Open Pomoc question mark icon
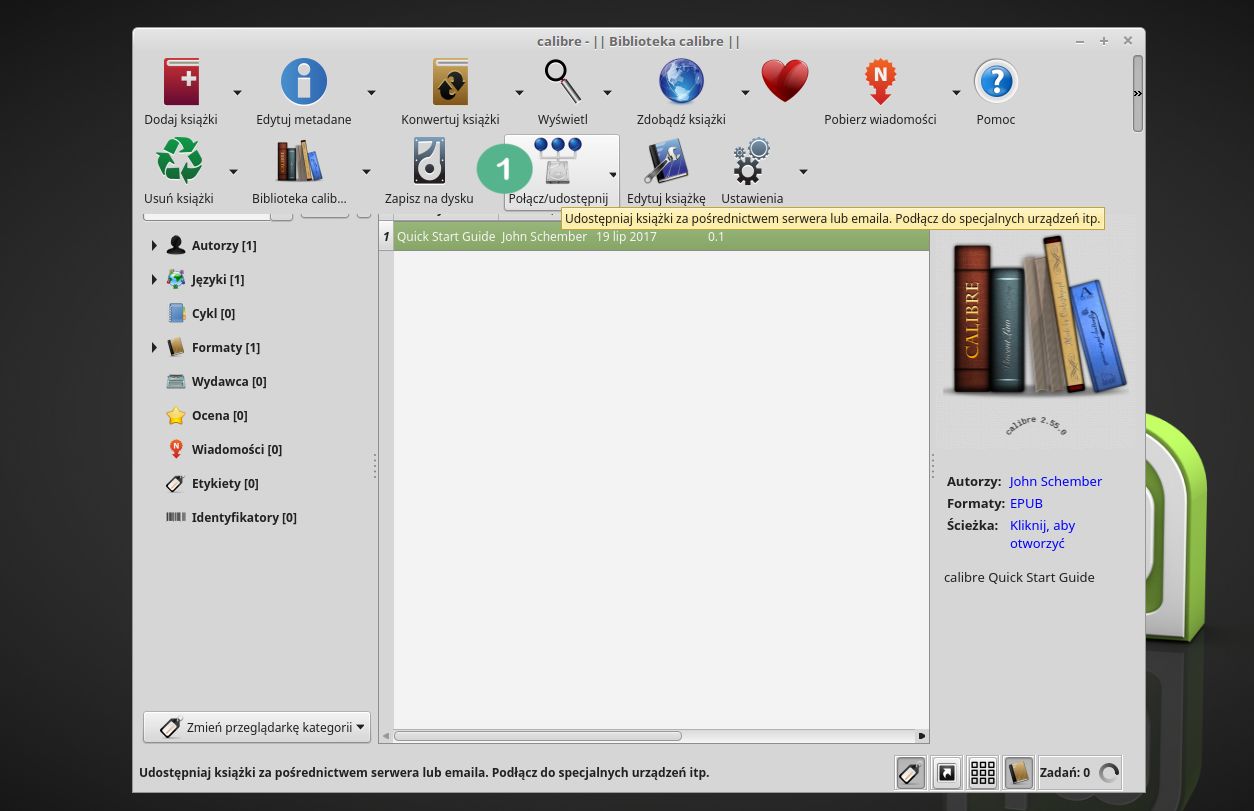The height and width of the screenshot is (811, 1254). tap(996, 82)
